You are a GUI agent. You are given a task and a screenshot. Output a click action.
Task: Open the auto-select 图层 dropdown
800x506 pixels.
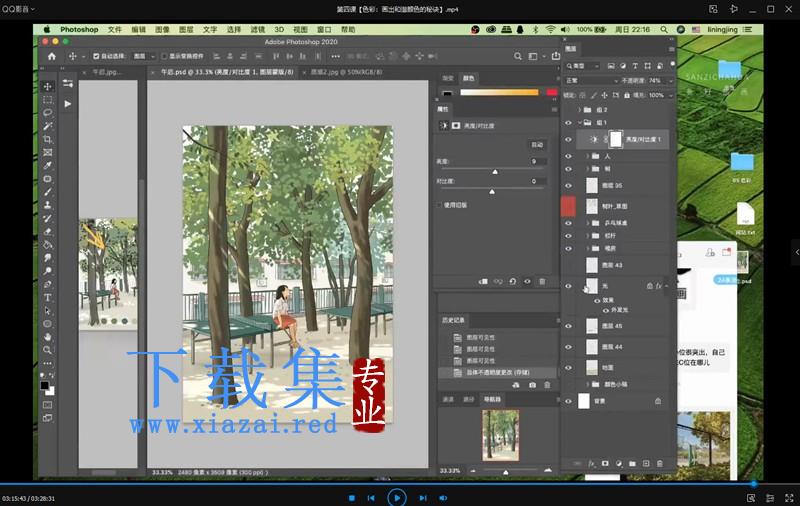(x=143, y=56)
